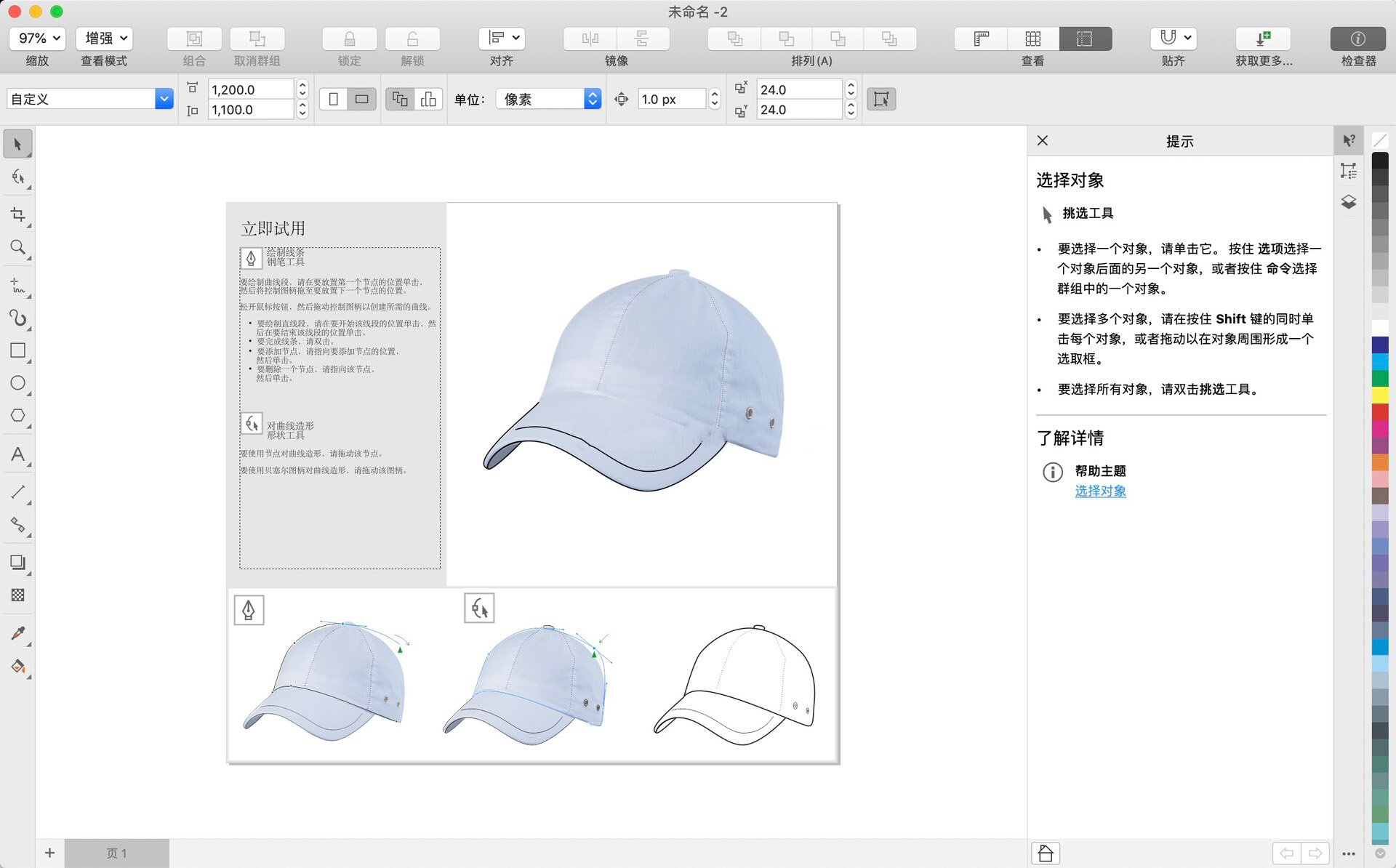1396x868 pixels.
Task: Select the Shape tool below the pick tool
Action: [x=18, y=177]
